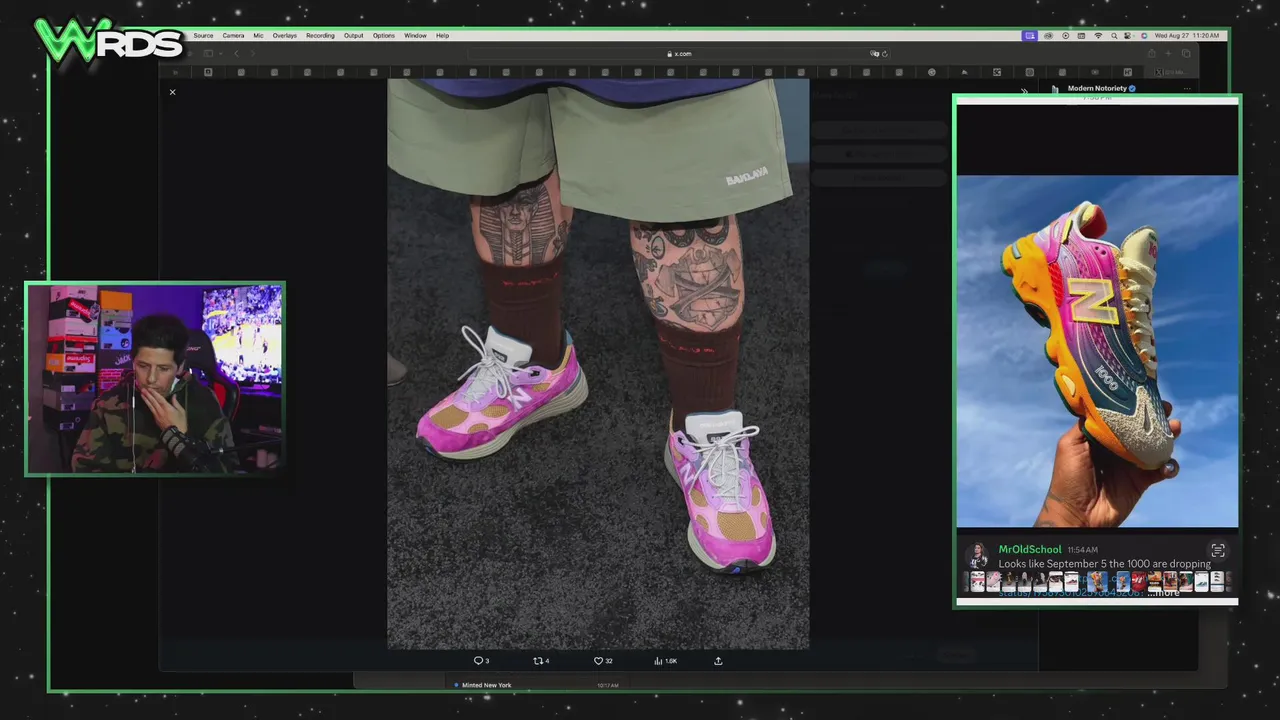Open the Recording menu
This screenshot has height=720, width=1280.
(x=320, y=36)
